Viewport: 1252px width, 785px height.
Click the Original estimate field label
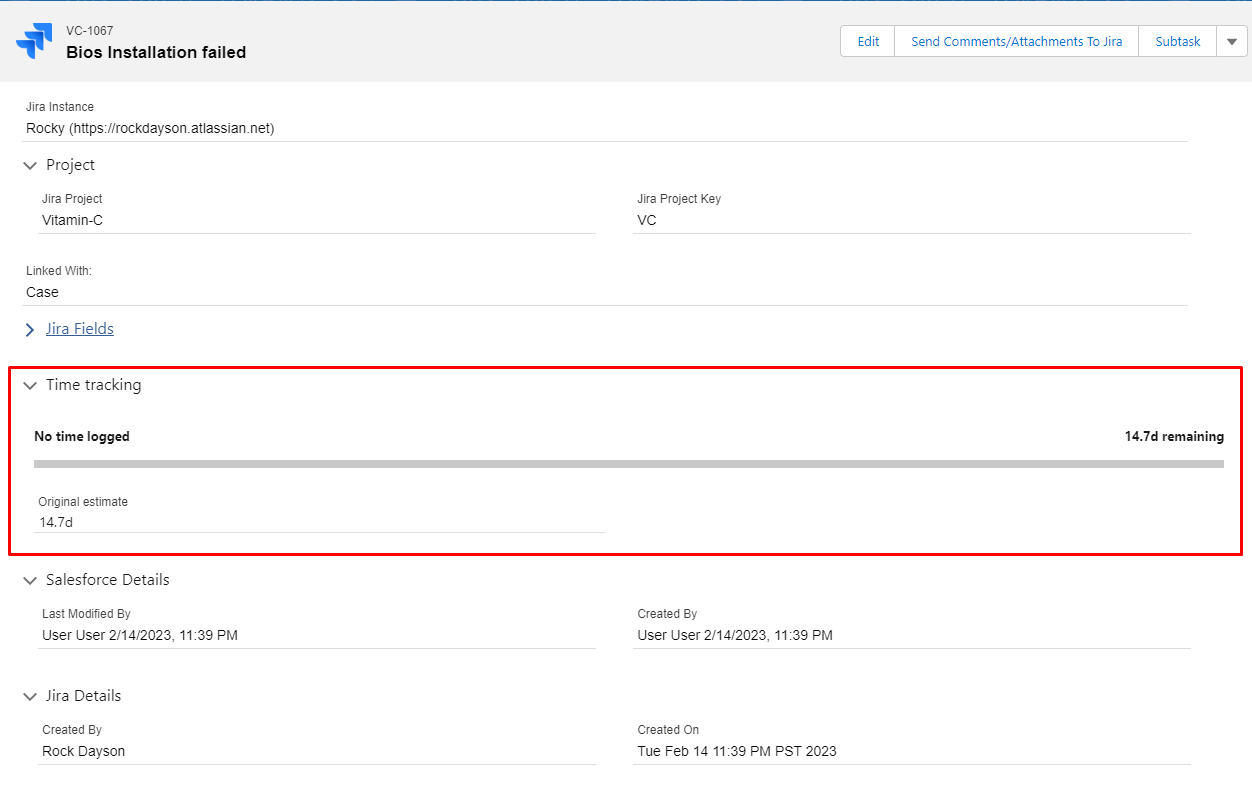(83, 502)
